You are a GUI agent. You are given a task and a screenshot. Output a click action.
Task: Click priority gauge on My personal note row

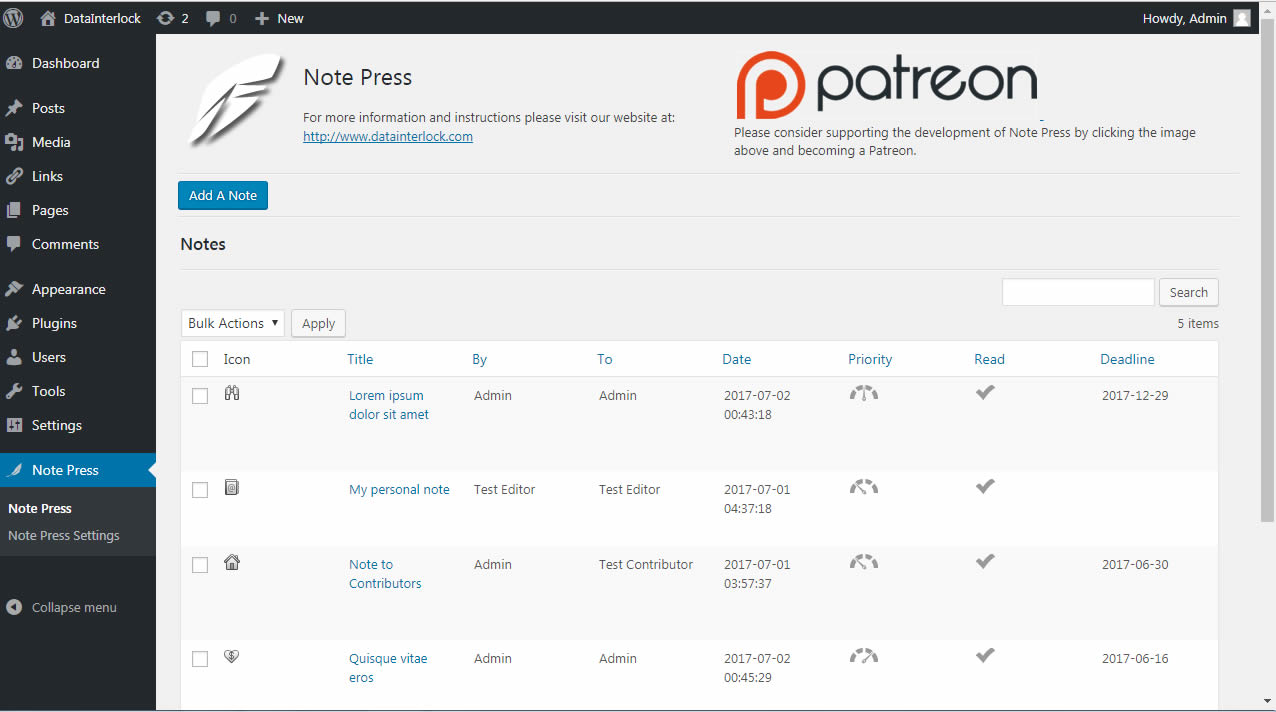(864, 487)
